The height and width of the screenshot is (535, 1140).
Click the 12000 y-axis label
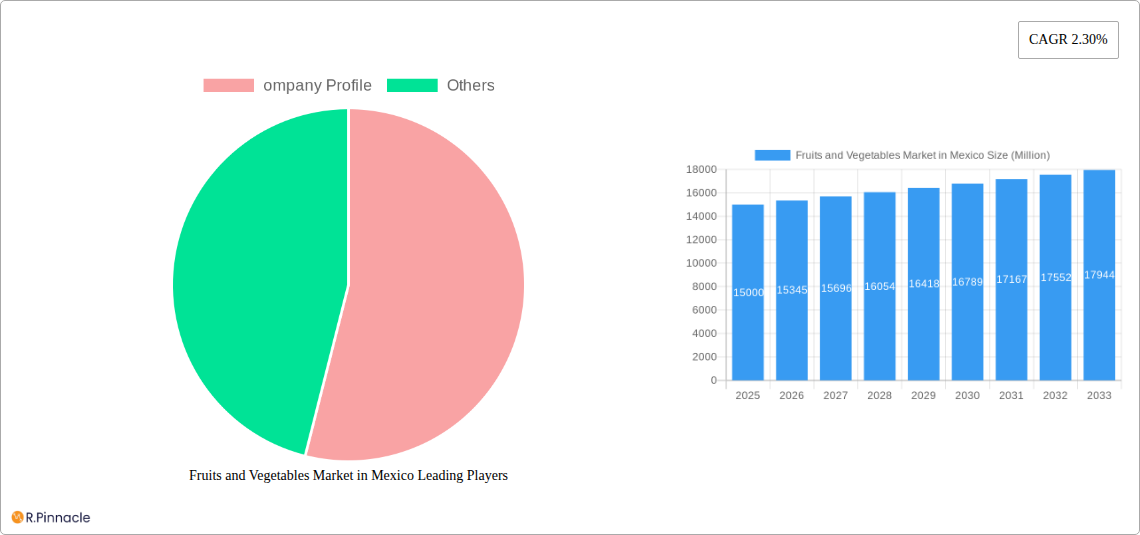[702, 240]
